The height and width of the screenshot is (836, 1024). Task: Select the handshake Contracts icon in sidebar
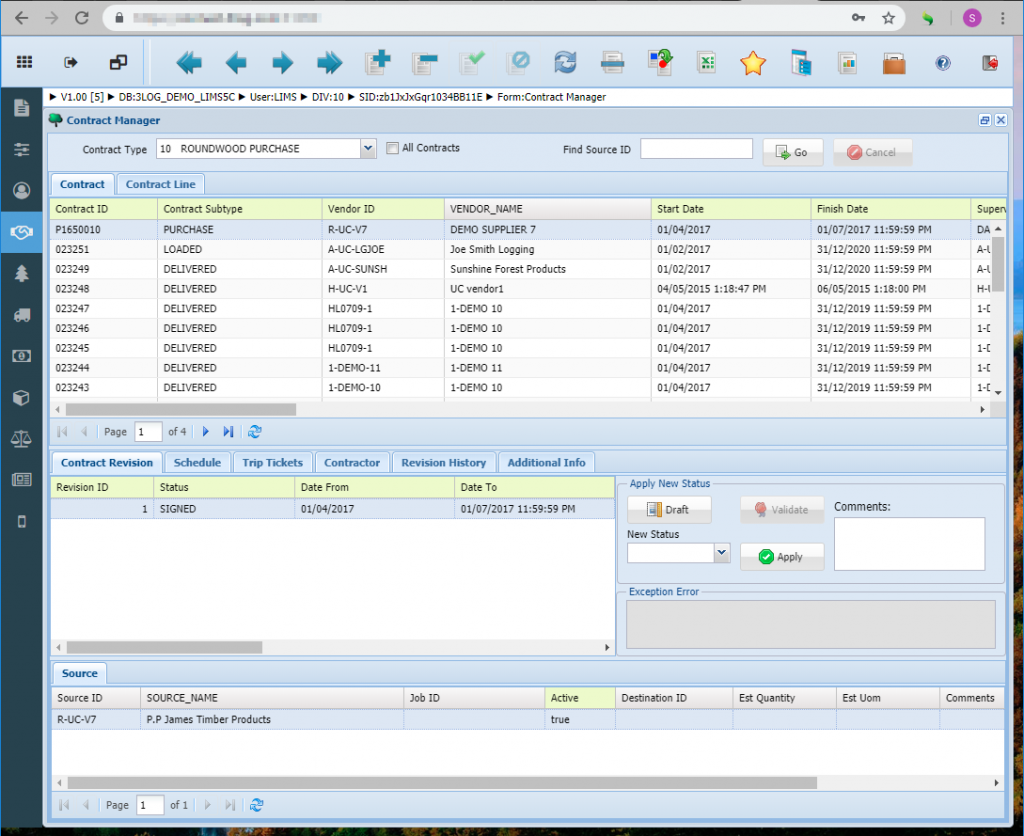21,232
